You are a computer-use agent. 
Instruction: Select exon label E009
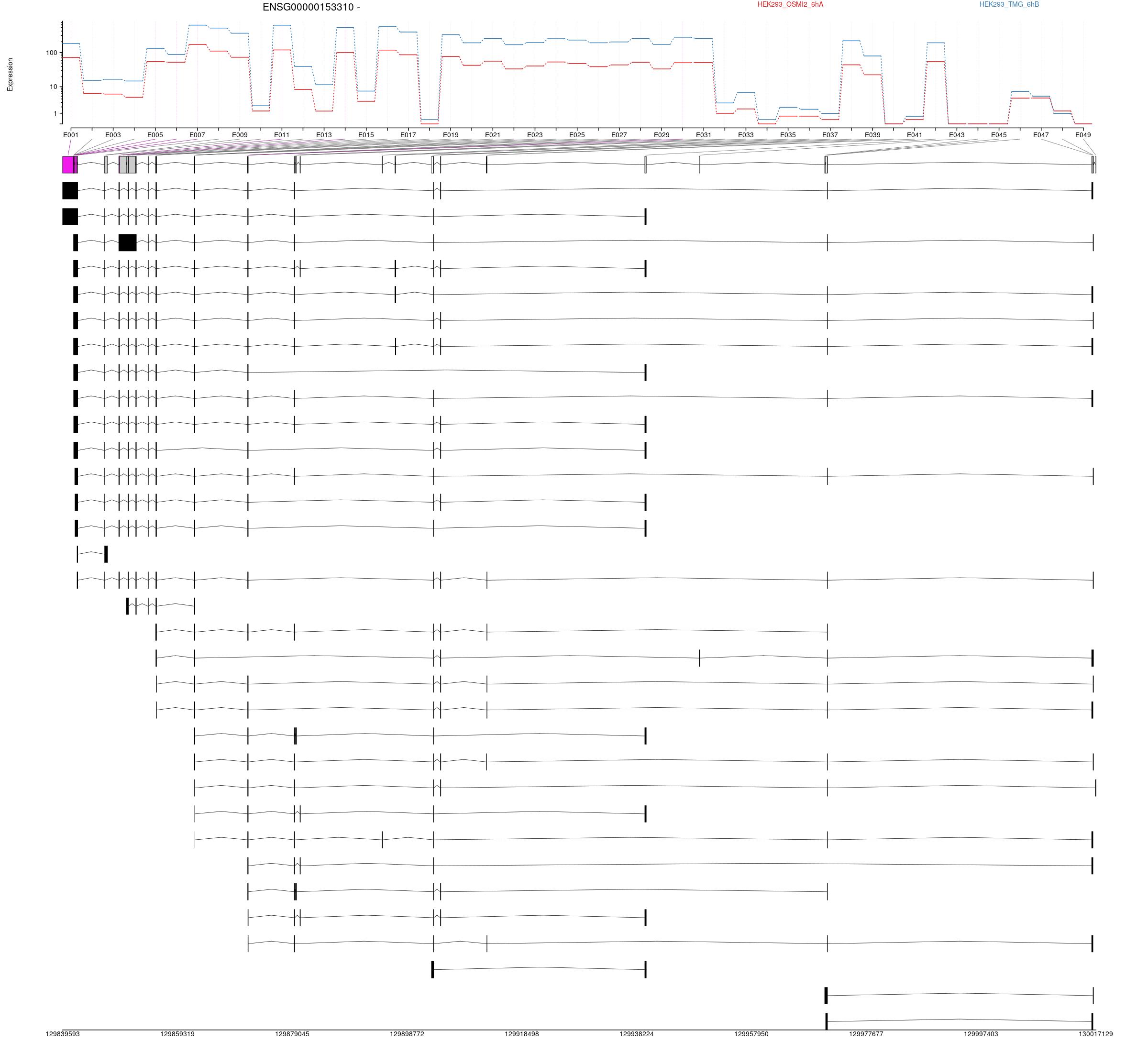click(x=240, y=135)
